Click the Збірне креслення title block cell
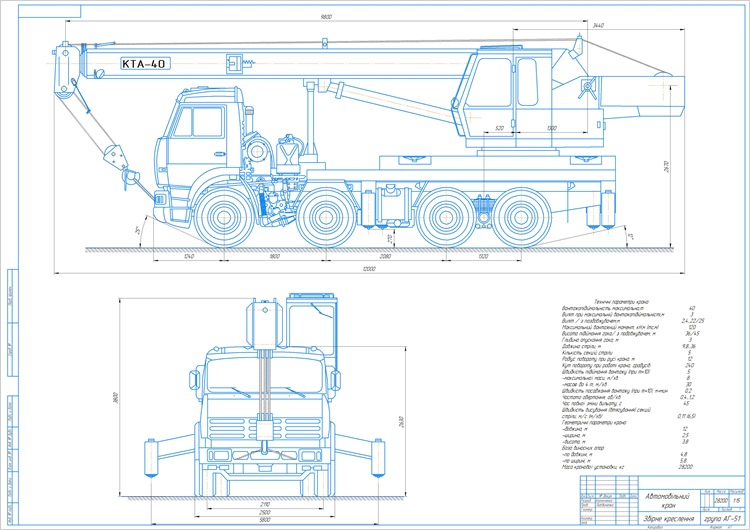 point(669,519)
